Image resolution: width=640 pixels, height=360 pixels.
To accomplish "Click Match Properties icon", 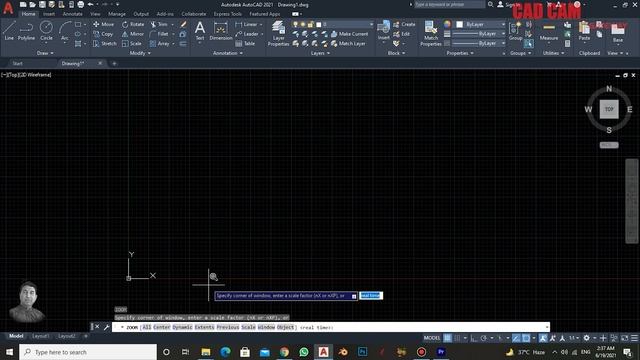I will [431, 33].
